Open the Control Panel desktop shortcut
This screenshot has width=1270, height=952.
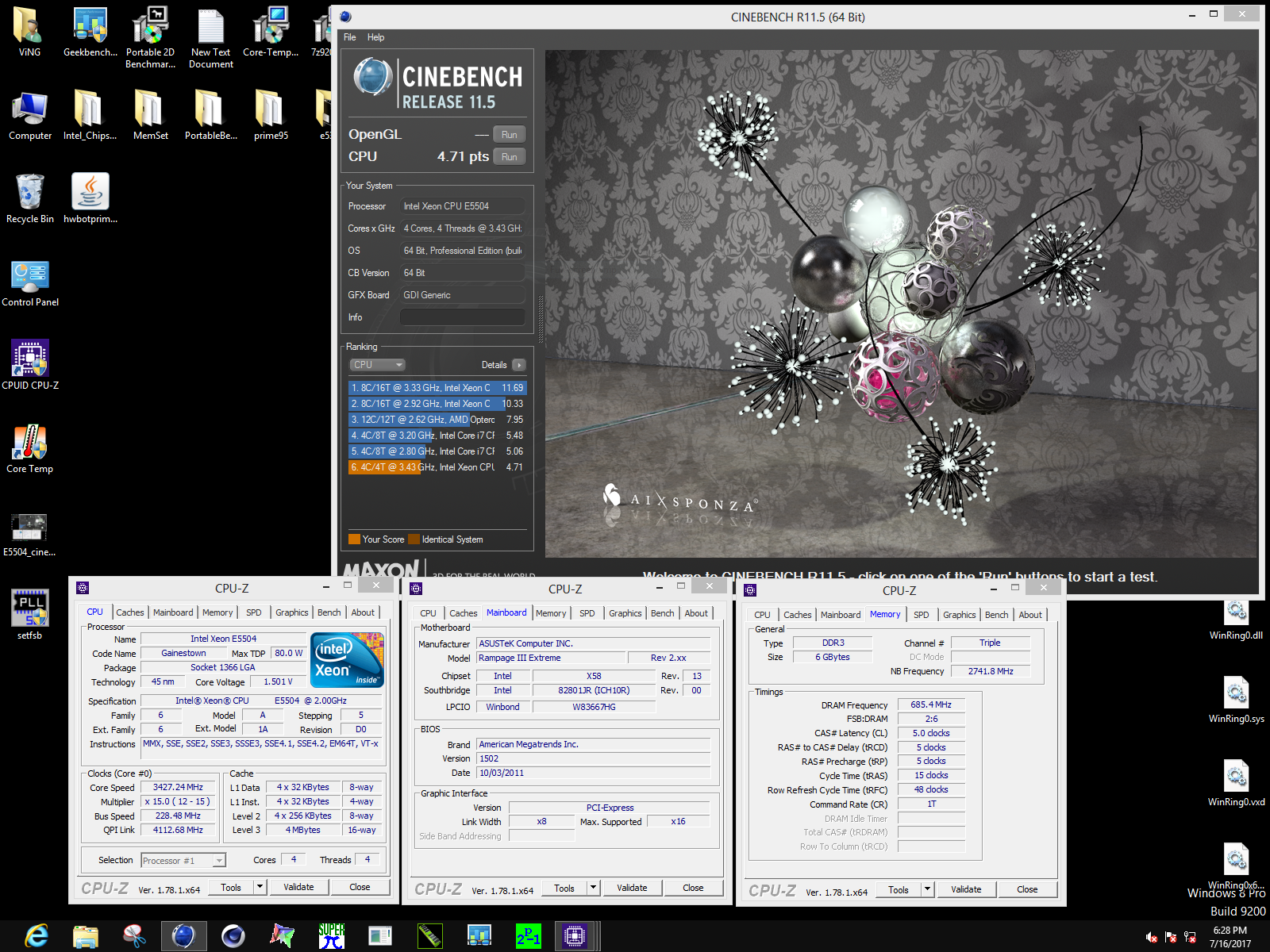pyautogui.click(x=29, y=282)
